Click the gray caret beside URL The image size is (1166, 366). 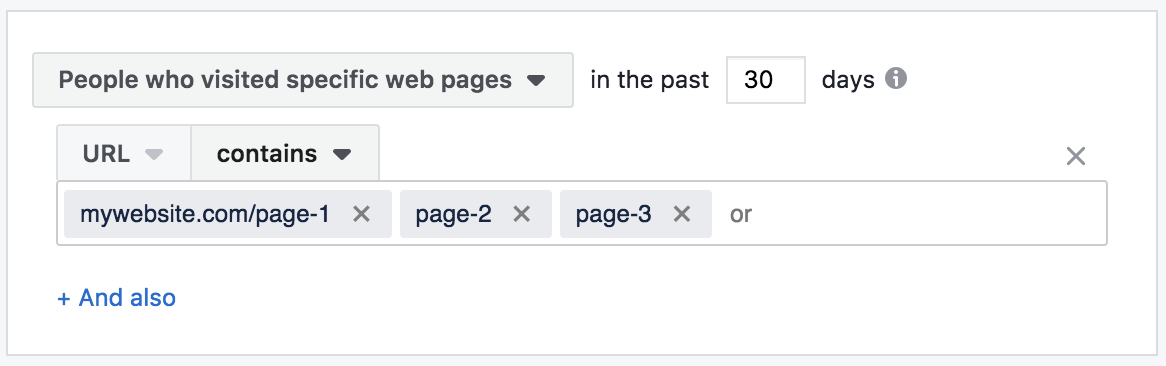point(154,155)
